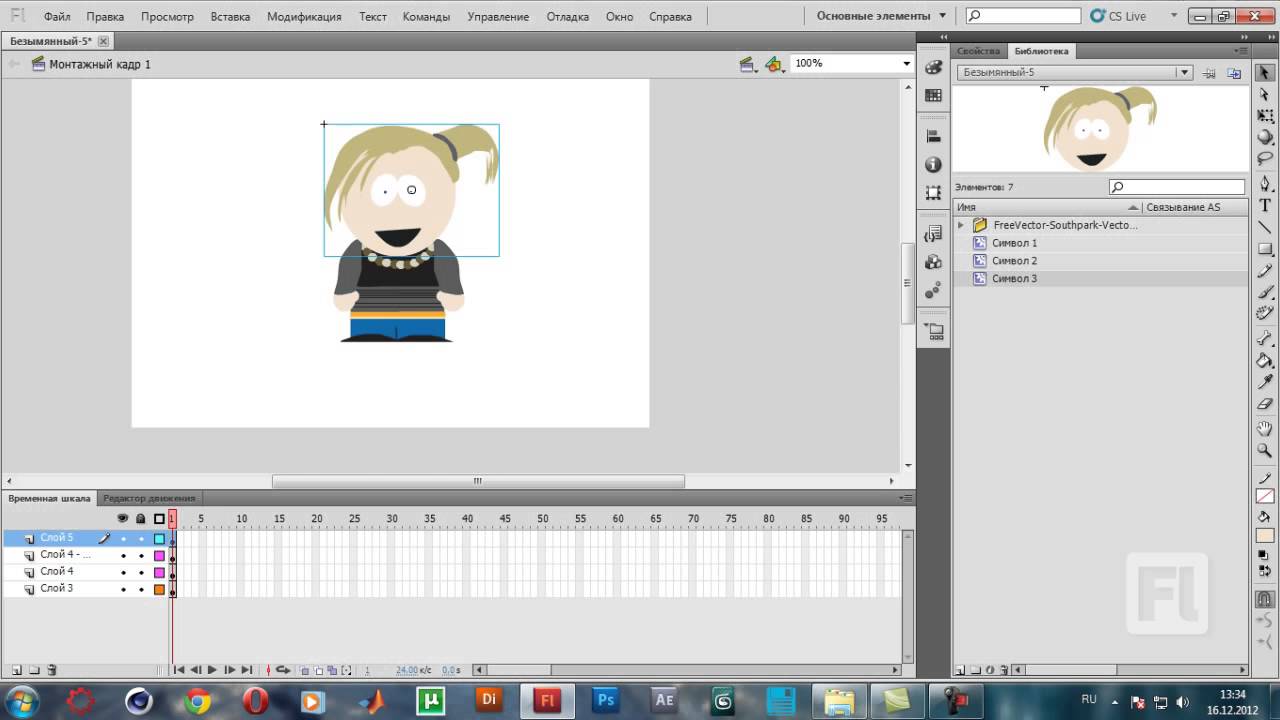Pick the Bone tool

pyautogui.click(x=1264, y=339)
